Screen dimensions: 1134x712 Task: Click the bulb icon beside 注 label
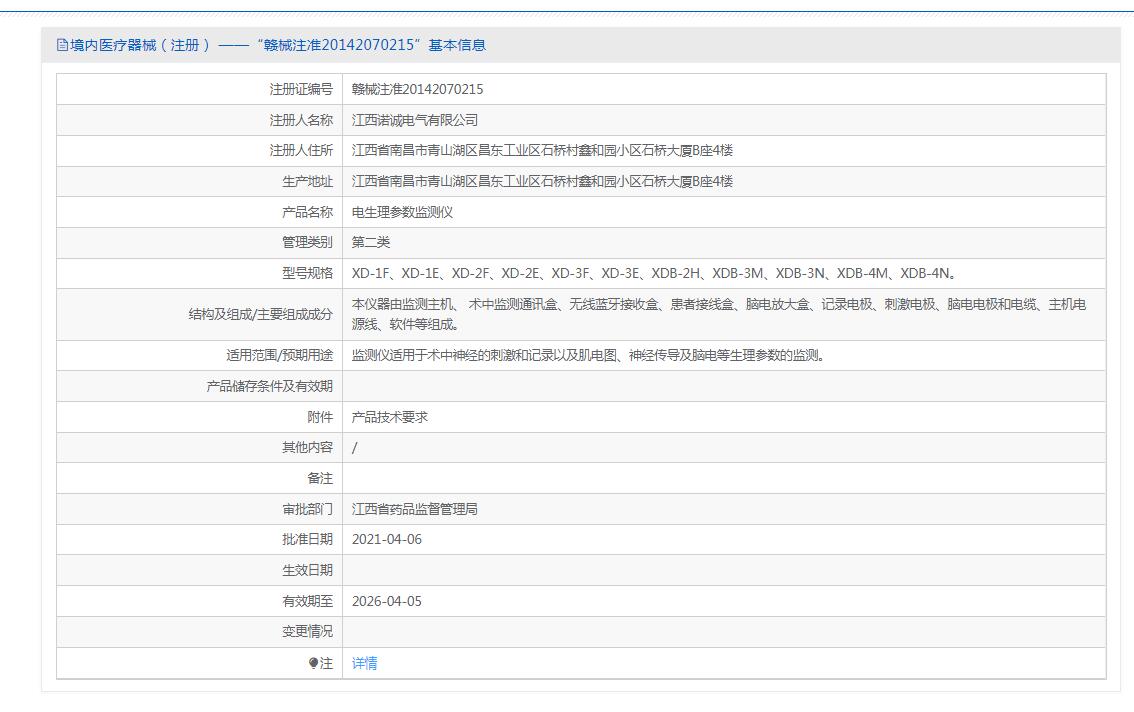tap(313, 663)
